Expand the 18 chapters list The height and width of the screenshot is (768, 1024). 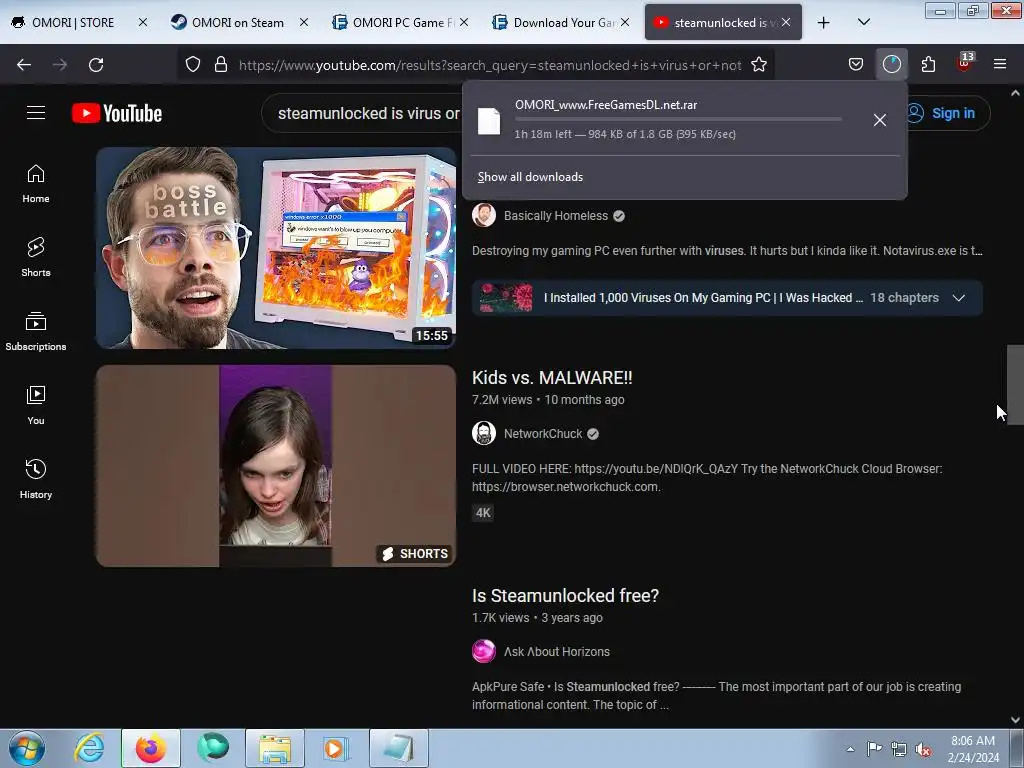[959, 298]
